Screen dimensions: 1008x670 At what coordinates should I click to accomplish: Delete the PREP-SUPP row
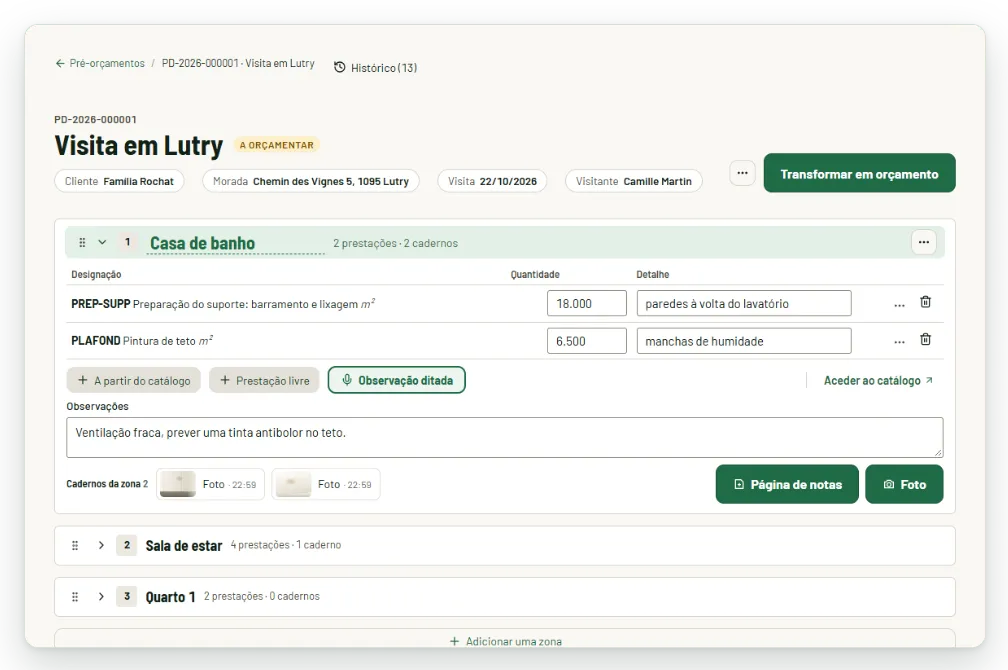tap(926, 302)
